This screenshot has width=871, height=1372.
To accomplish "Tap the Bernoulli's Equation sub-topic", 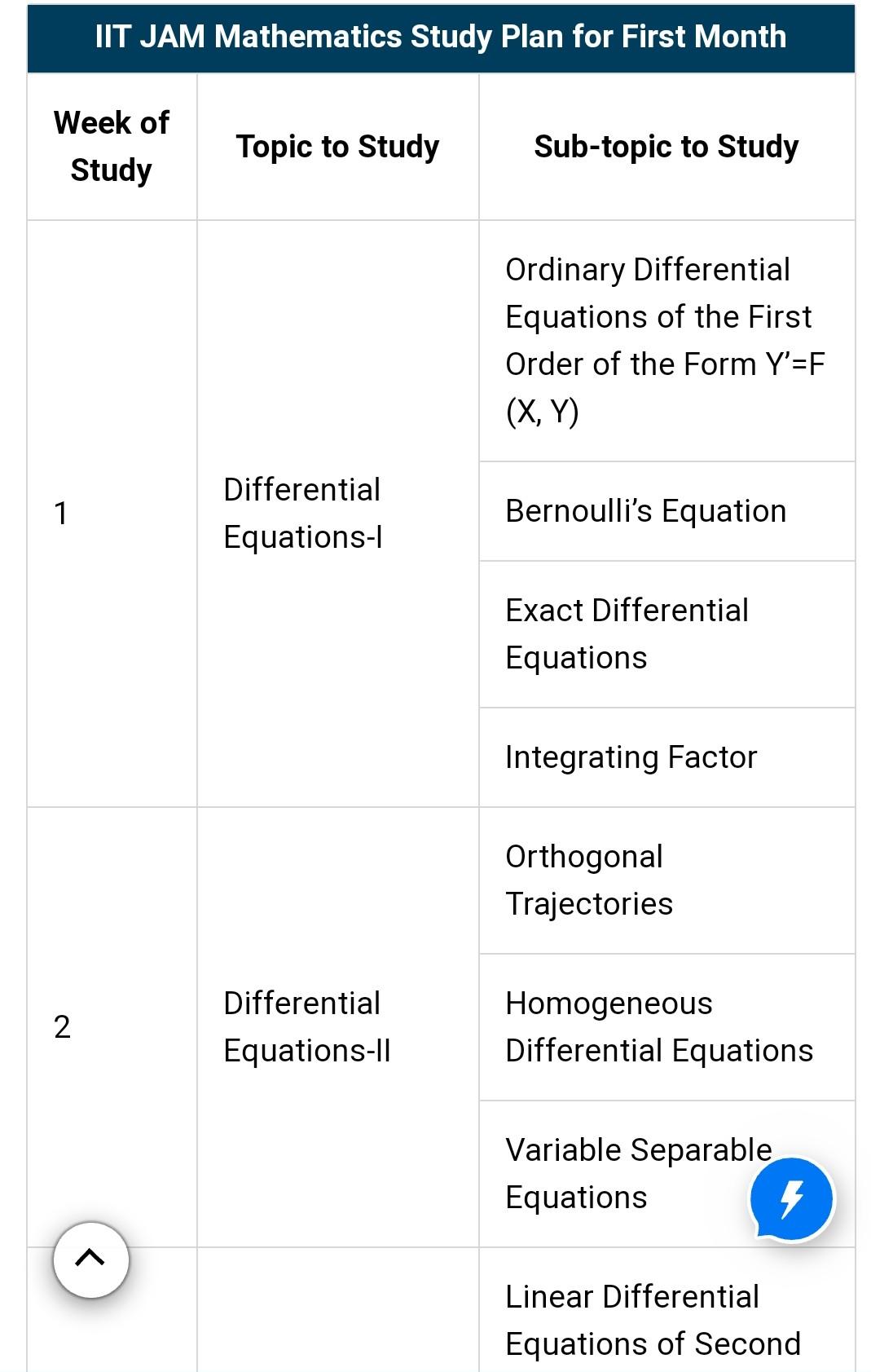I will point(645,511).
